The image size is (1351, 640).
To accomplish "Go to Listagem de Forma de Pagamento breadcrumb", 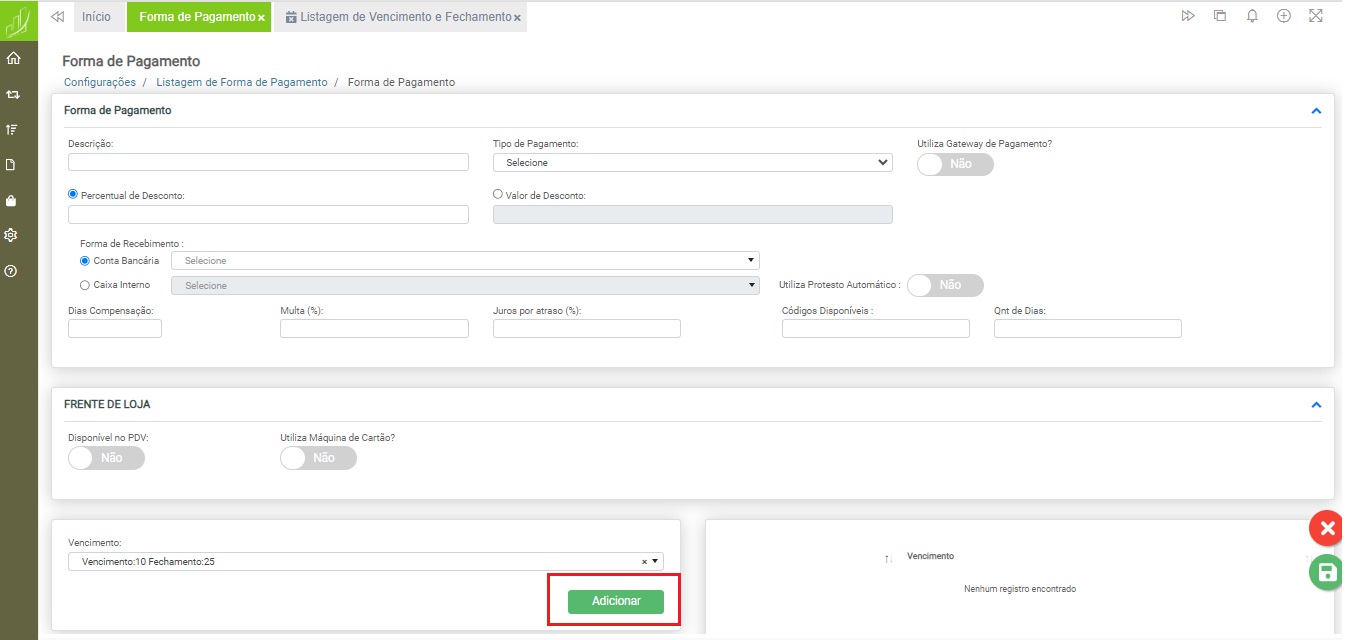I will pyautogui.click(x=241, y=82).
